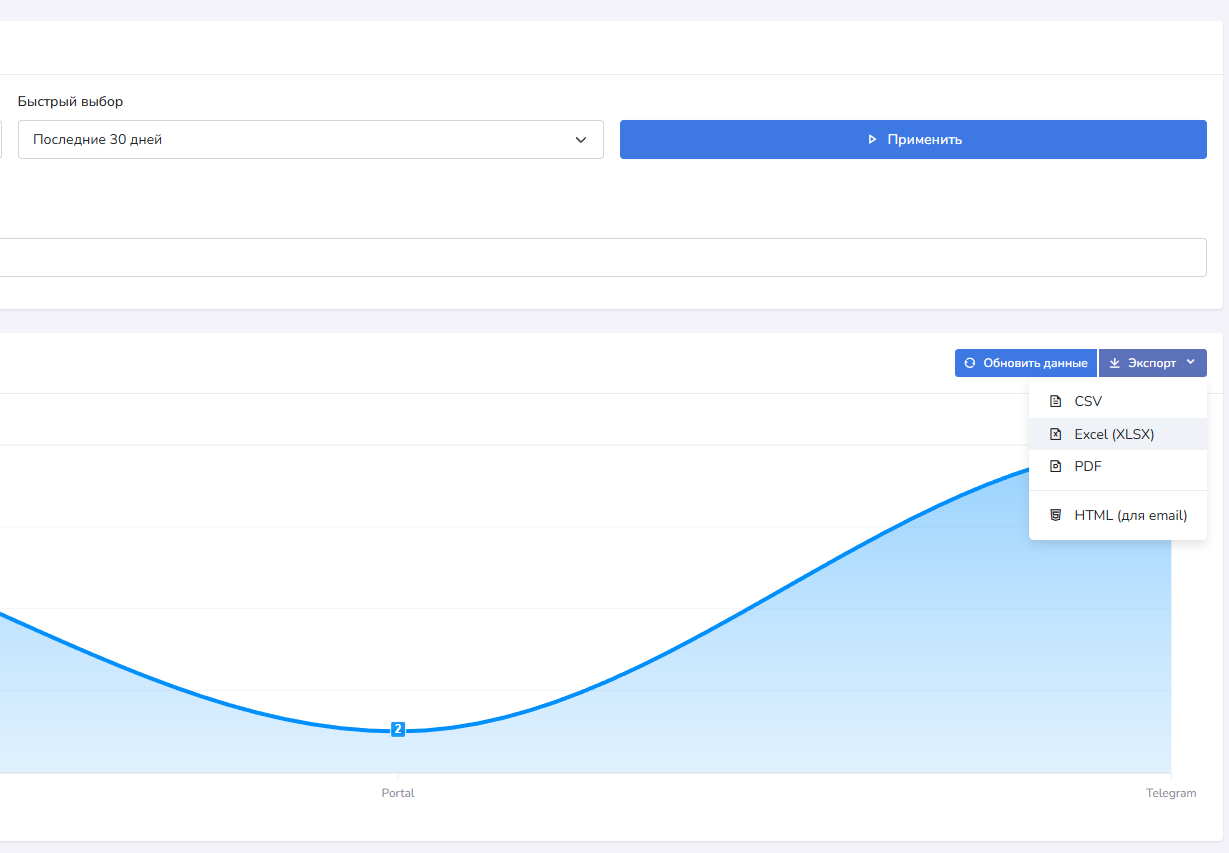
Task: Click the download icon beside Экспорт
Action: click(1114, 363)
